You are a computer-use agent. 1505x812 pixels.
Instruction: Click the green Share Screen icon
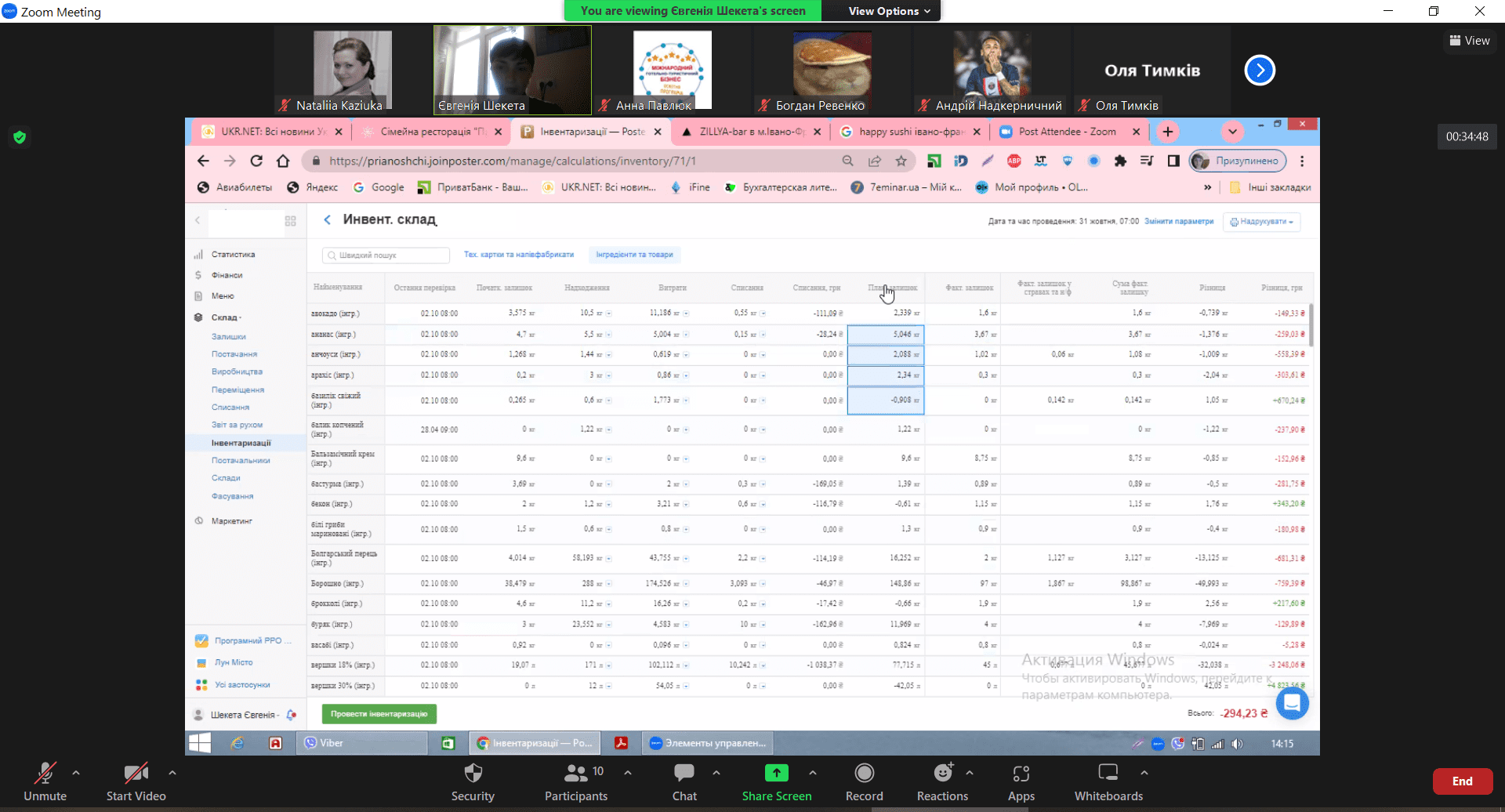click(776, 774)
